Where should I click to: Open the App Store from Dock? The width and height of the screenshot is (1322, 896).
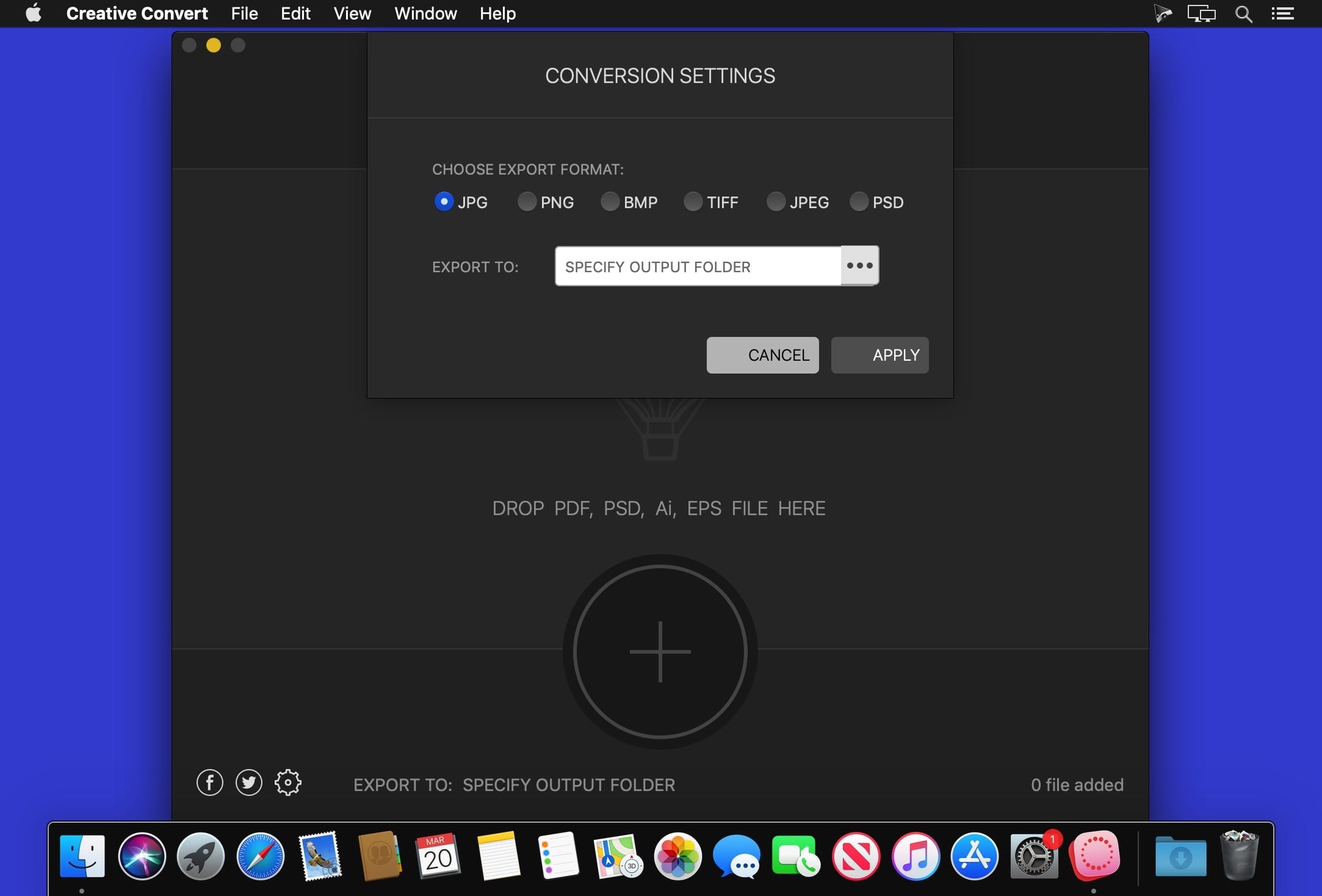(975, 856)
